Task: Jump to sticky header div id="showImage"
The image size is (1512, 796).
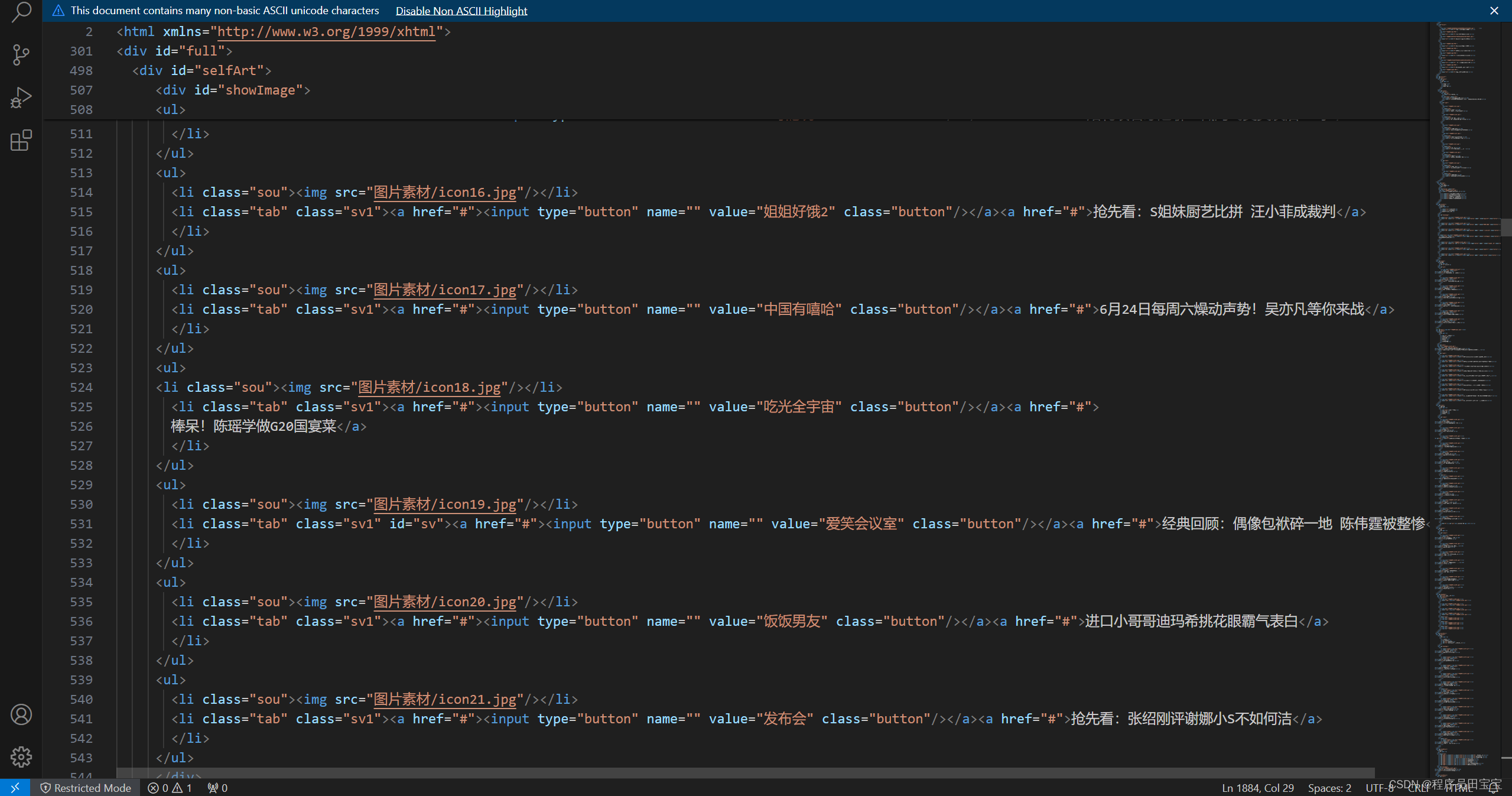Action: pos(232,90)
